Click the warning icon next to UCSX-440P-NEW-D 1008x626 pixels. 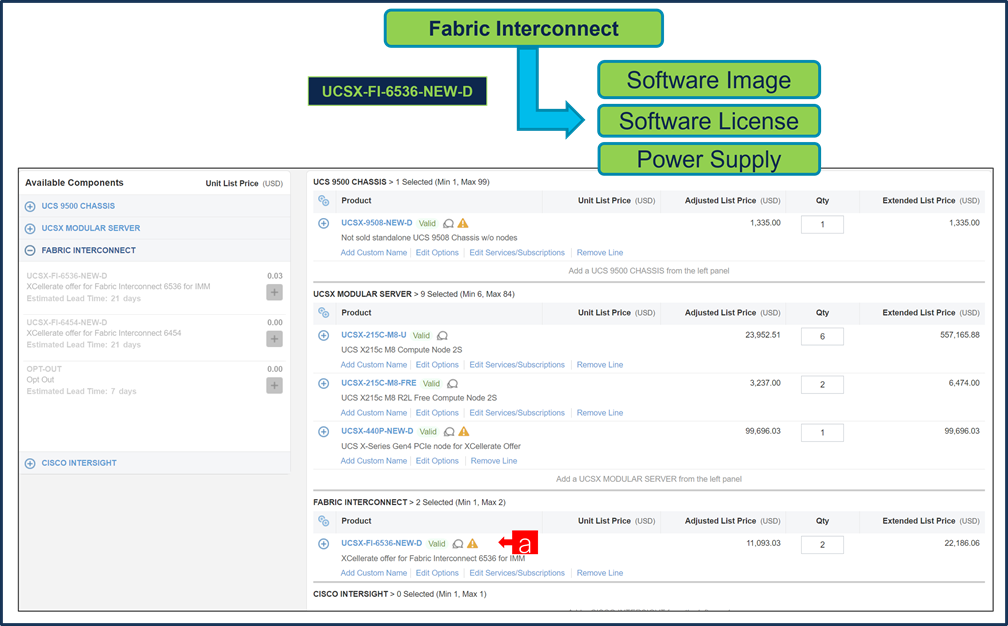click(x=464, y=431)
